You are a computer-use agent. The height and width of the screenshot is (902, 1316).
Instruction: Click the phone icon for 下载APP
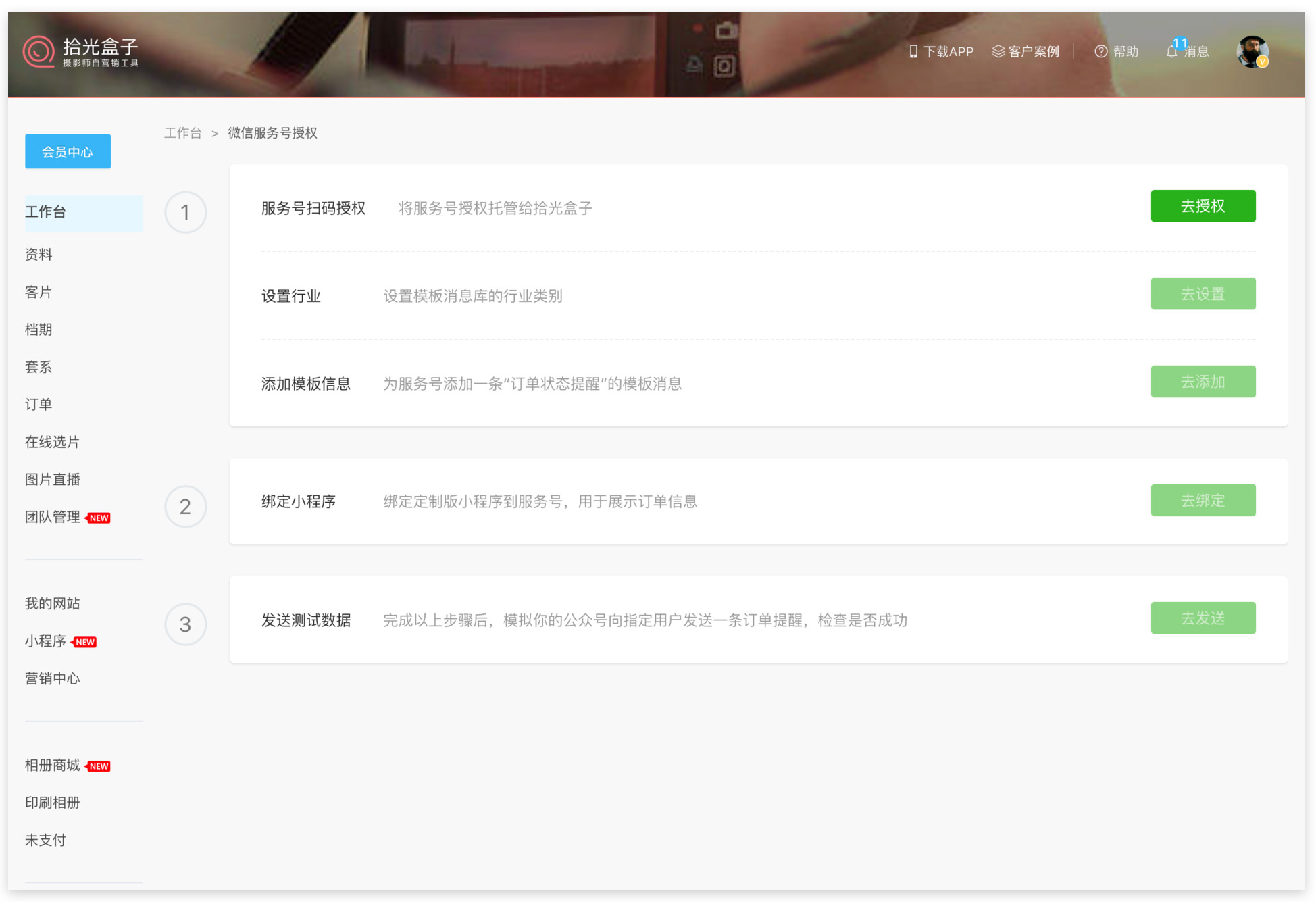pyautogui.click(x=913, y=51)
